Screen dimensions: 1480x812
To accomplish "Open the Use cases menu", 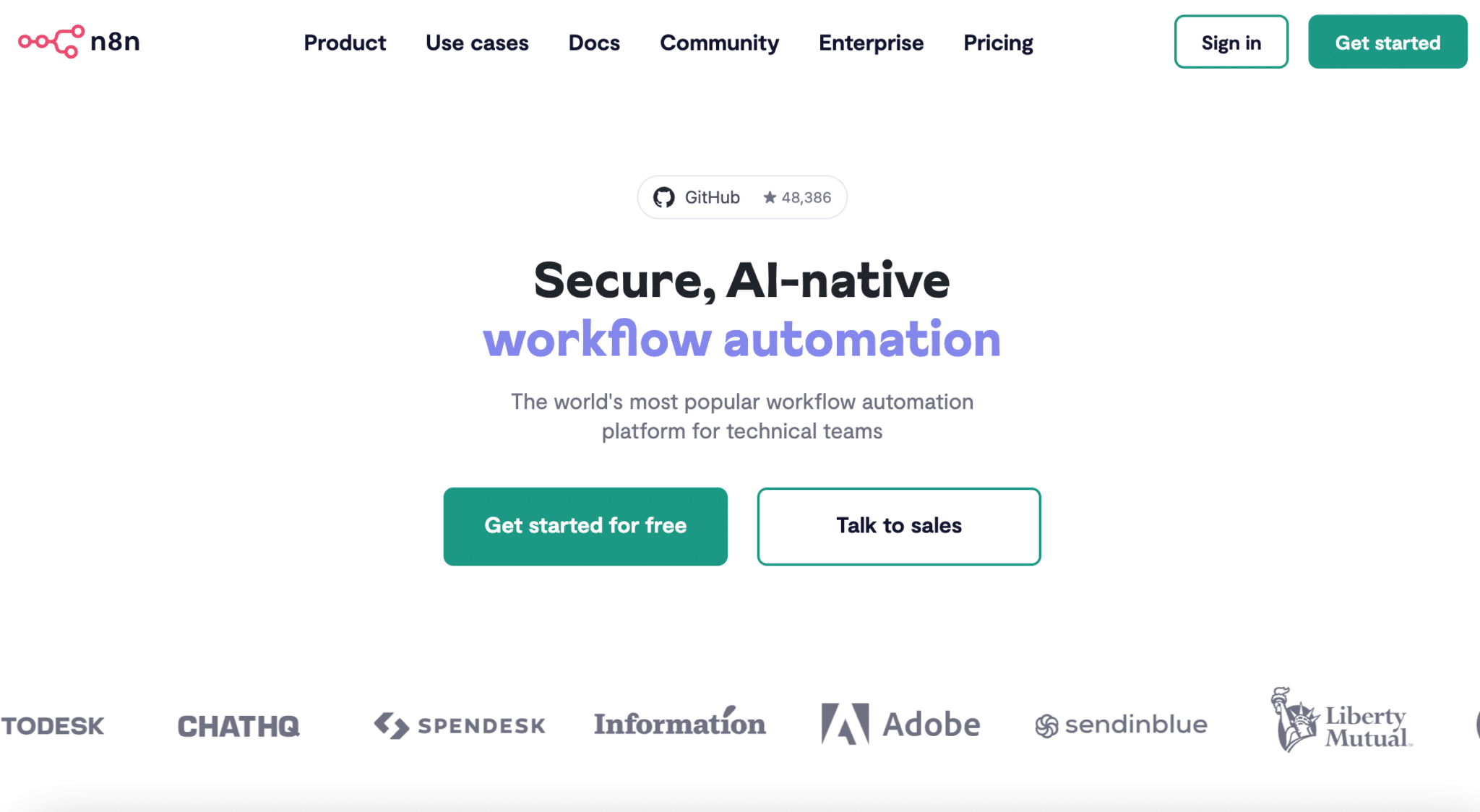I will [x=477, y=42].
